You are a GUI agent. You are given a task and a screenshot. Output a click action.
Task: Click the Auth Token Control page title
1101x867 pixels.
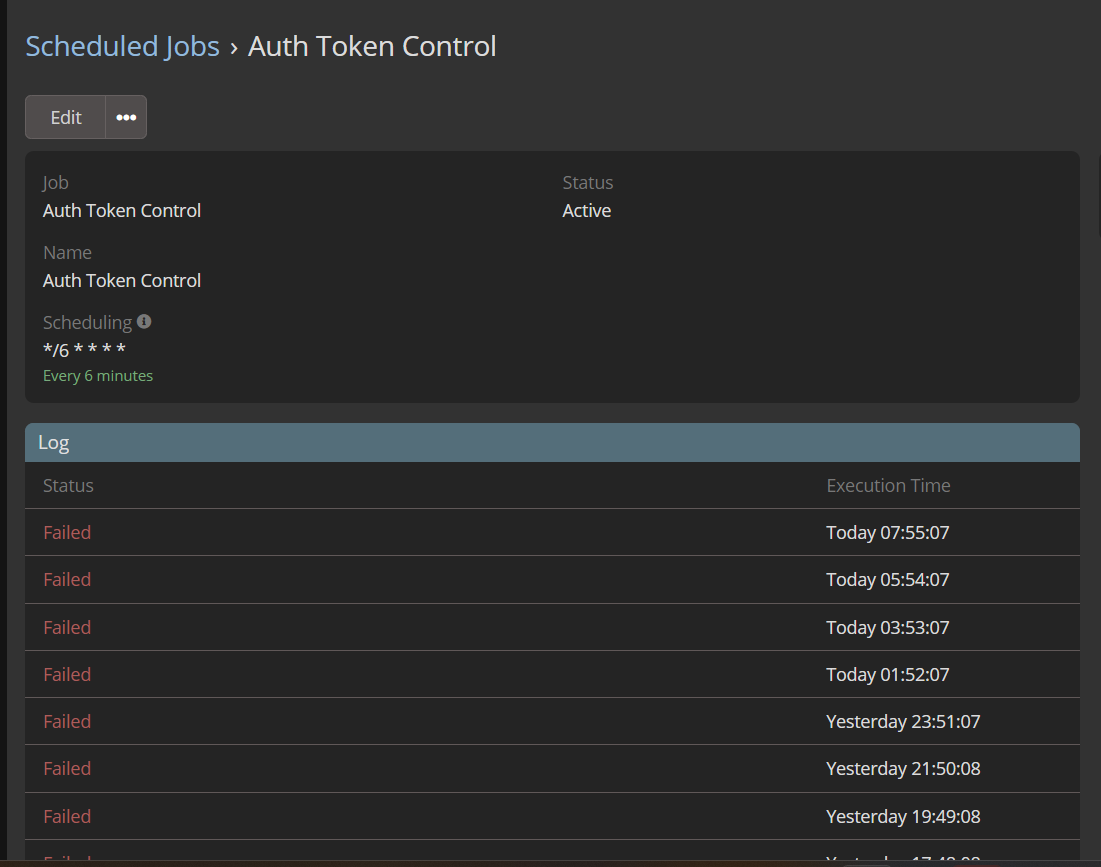pyautogui.click(x=372, y=46)
